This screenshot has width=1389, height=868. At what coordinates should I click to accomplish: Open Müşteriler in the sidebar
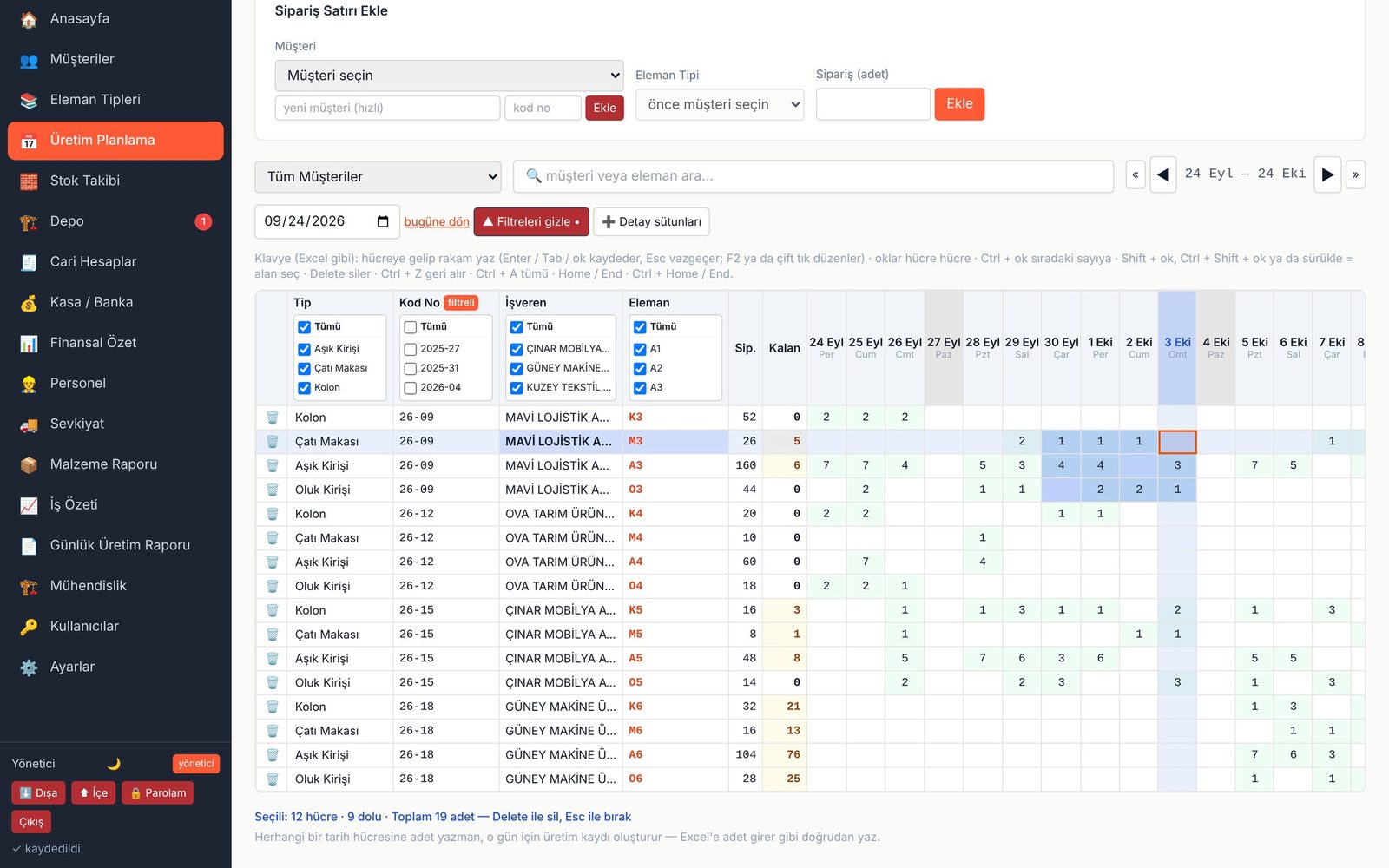[x=115, y=59]
